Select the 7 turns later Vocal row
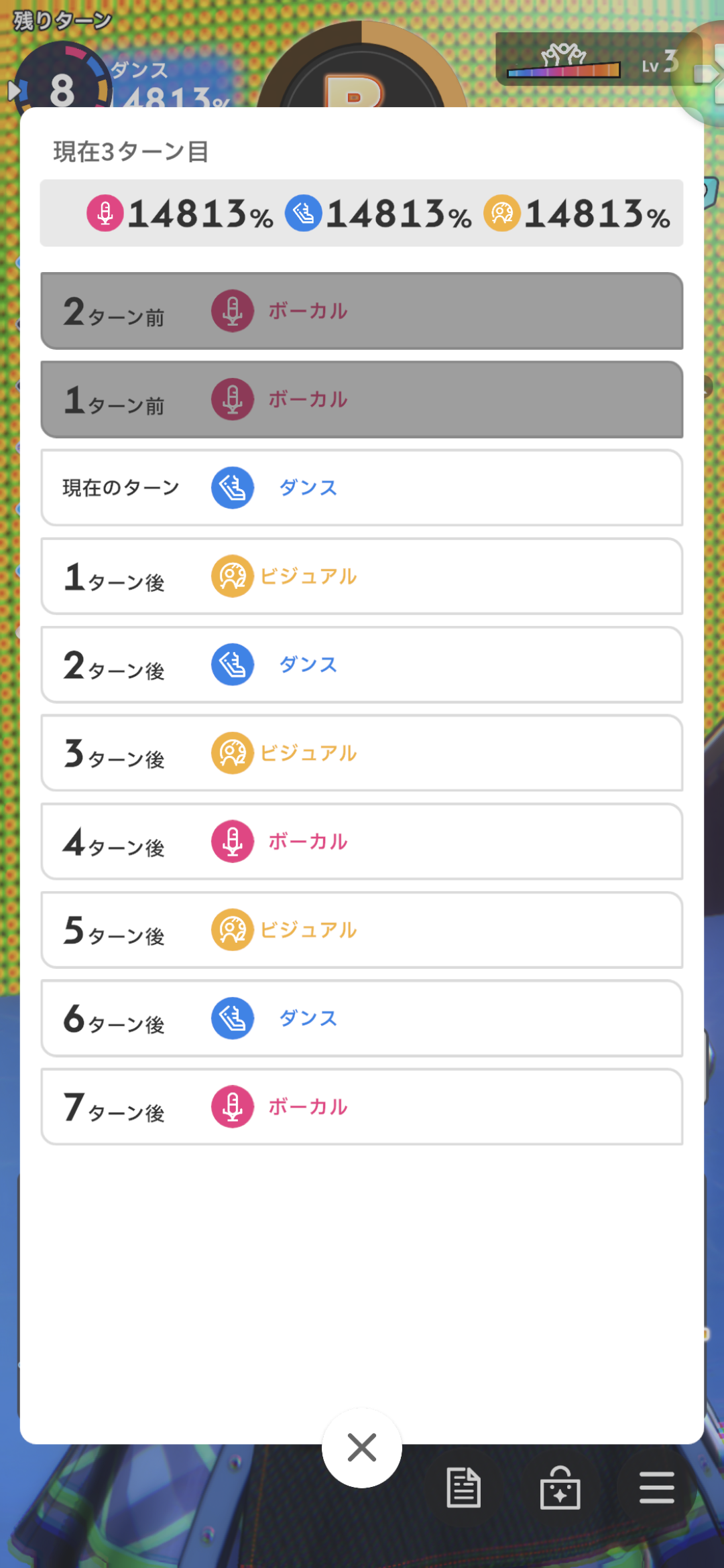724x1568 pixels. (361, 1107)
